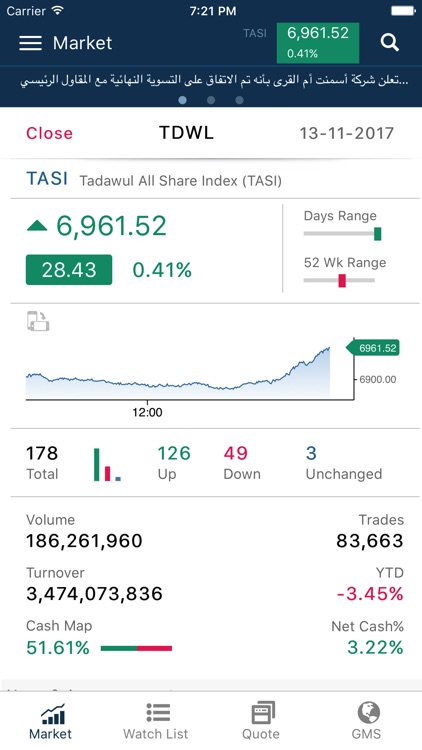This screenshot has height=750, width=422.
Task: Select the Market tab icon
Action: coord(52,721)
